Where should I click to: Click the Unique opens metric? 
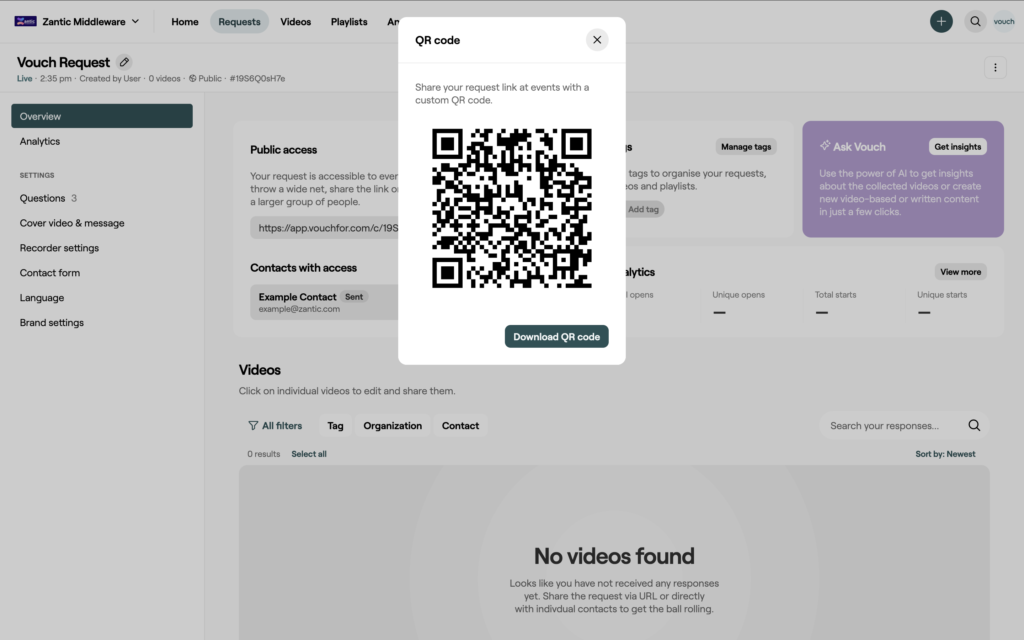click(x=738, y=303)
